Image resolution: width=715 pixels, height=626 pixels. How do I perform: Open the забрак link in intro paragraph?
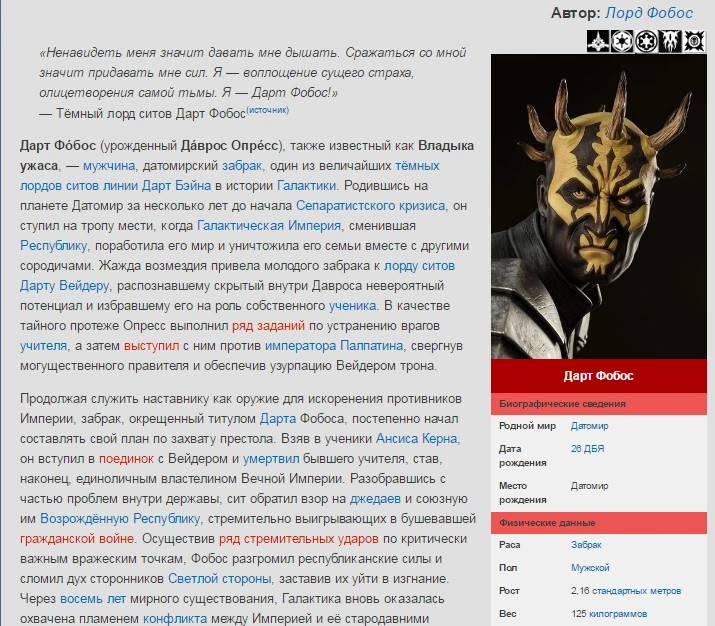tap(242, 166)
